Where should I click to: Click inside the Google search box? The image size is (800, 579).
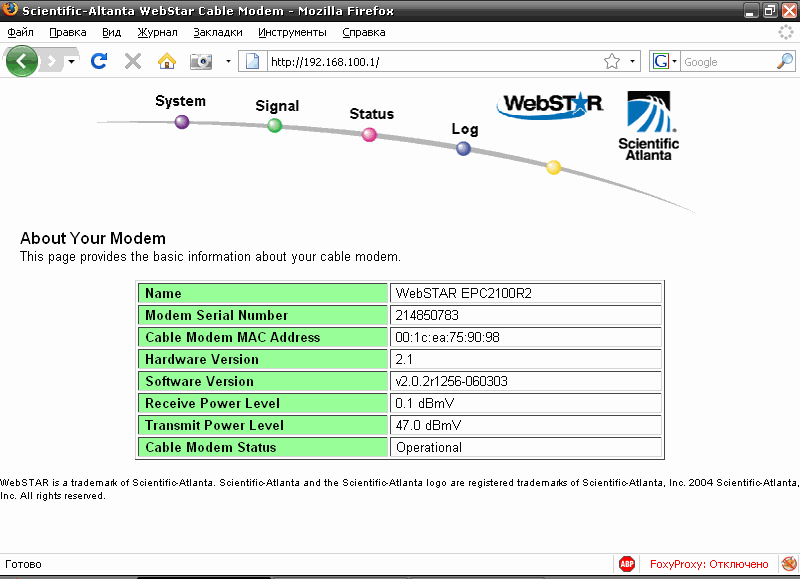[729, 62]
